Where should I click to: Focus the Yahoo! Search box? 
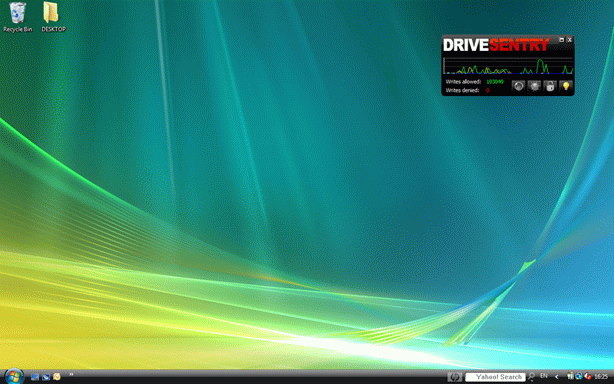click(x=495, y=377)
